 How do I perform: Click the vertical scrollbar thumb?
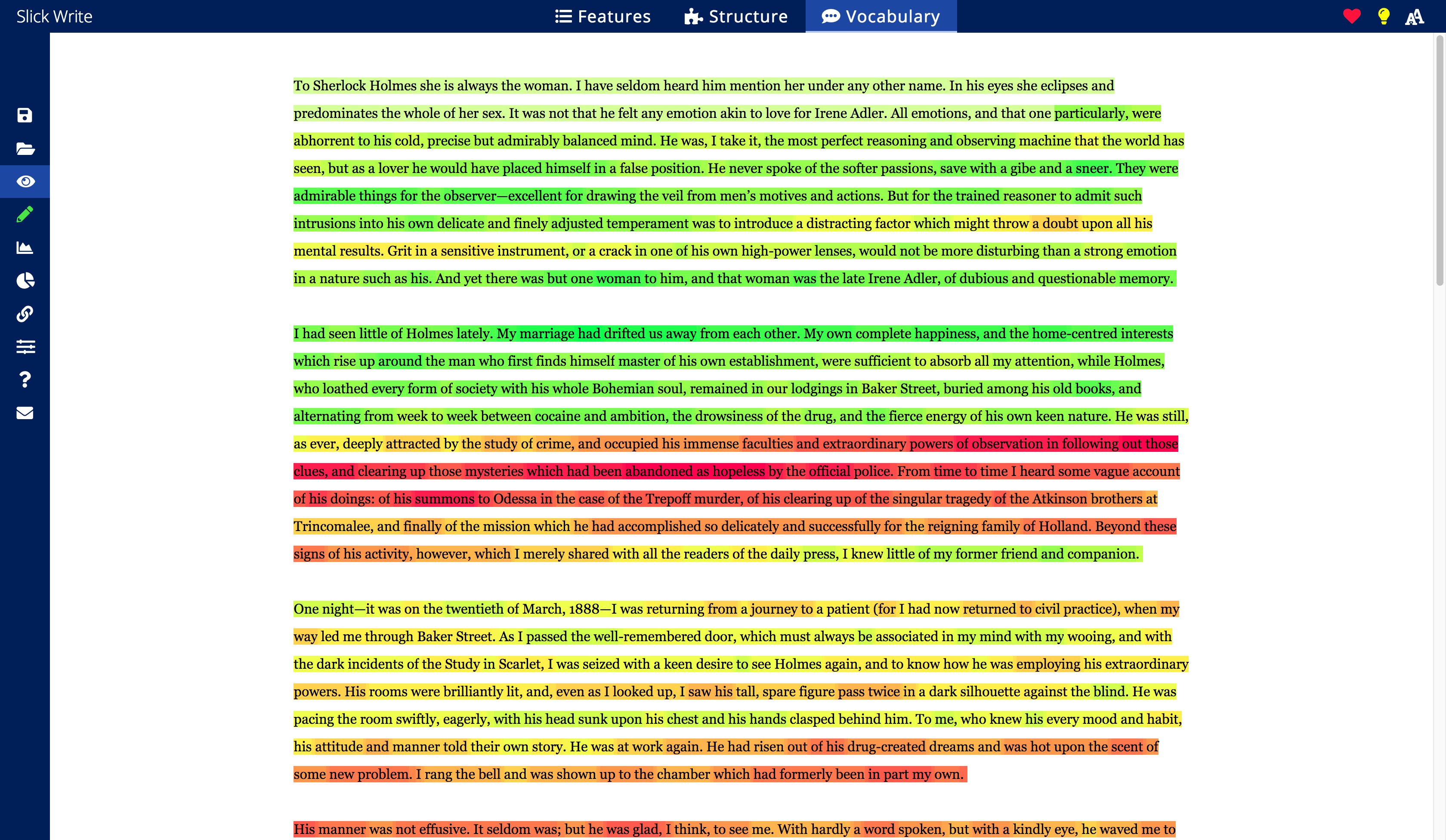(x=1439, y=161)
